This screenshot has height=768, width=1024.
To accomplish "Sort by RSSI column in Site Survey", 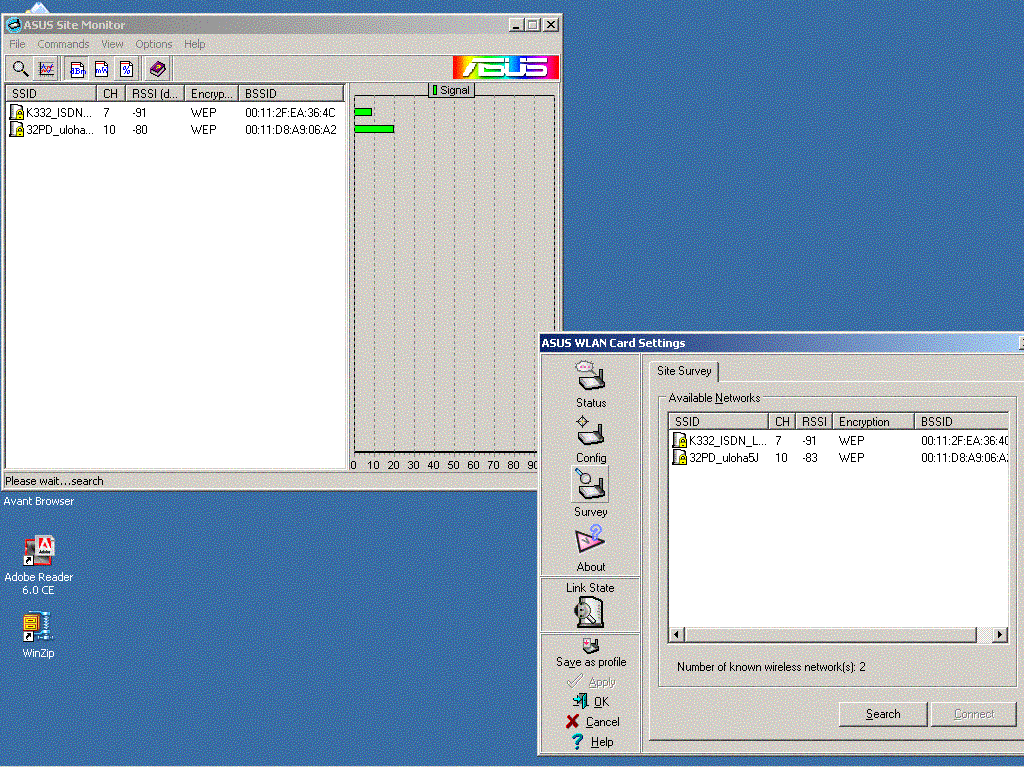I will point(814,421).
